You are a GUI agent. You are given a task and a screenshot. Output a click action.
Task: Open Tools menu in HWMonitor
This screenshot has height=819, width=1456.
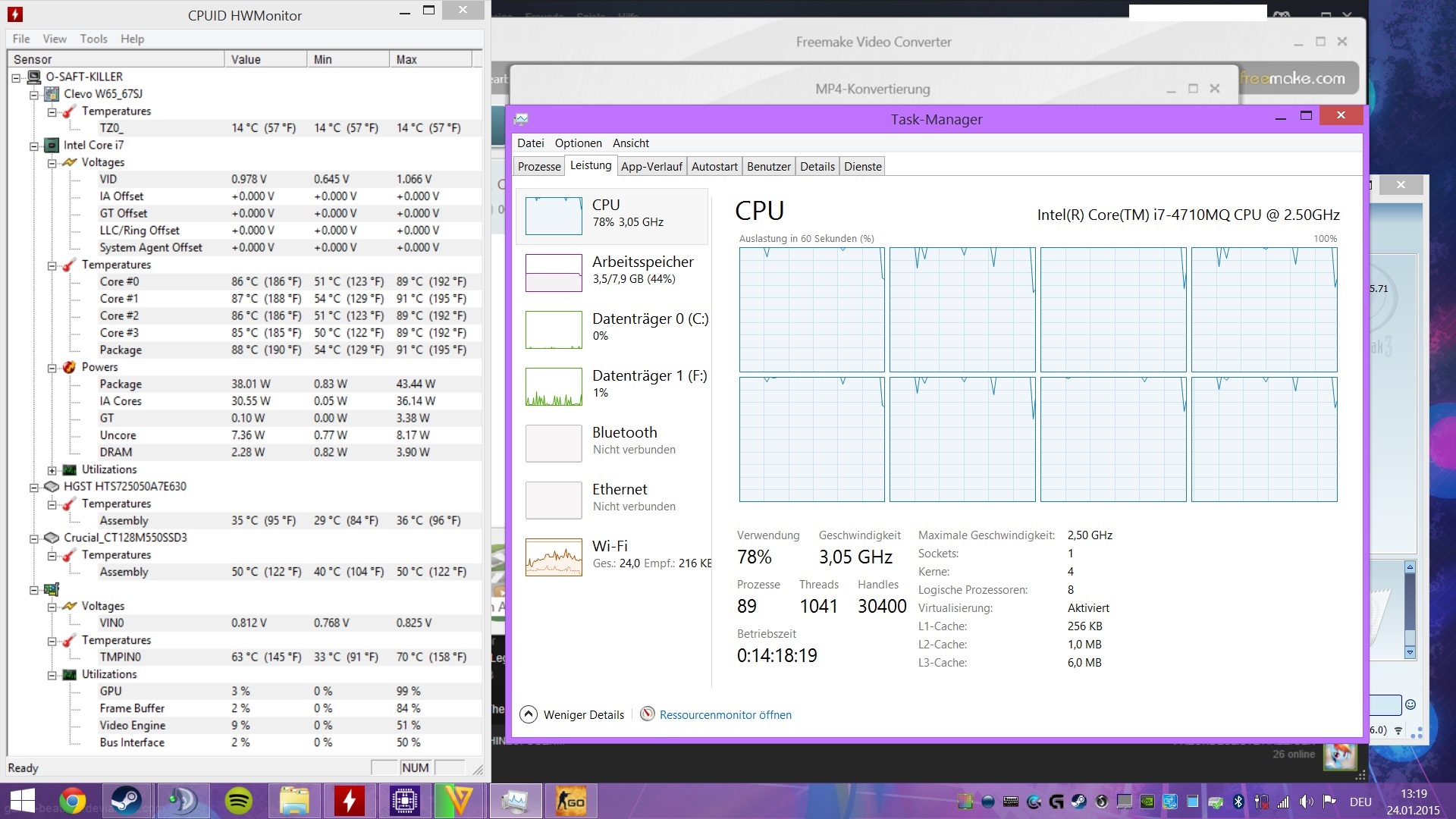[x=93, y=39]
